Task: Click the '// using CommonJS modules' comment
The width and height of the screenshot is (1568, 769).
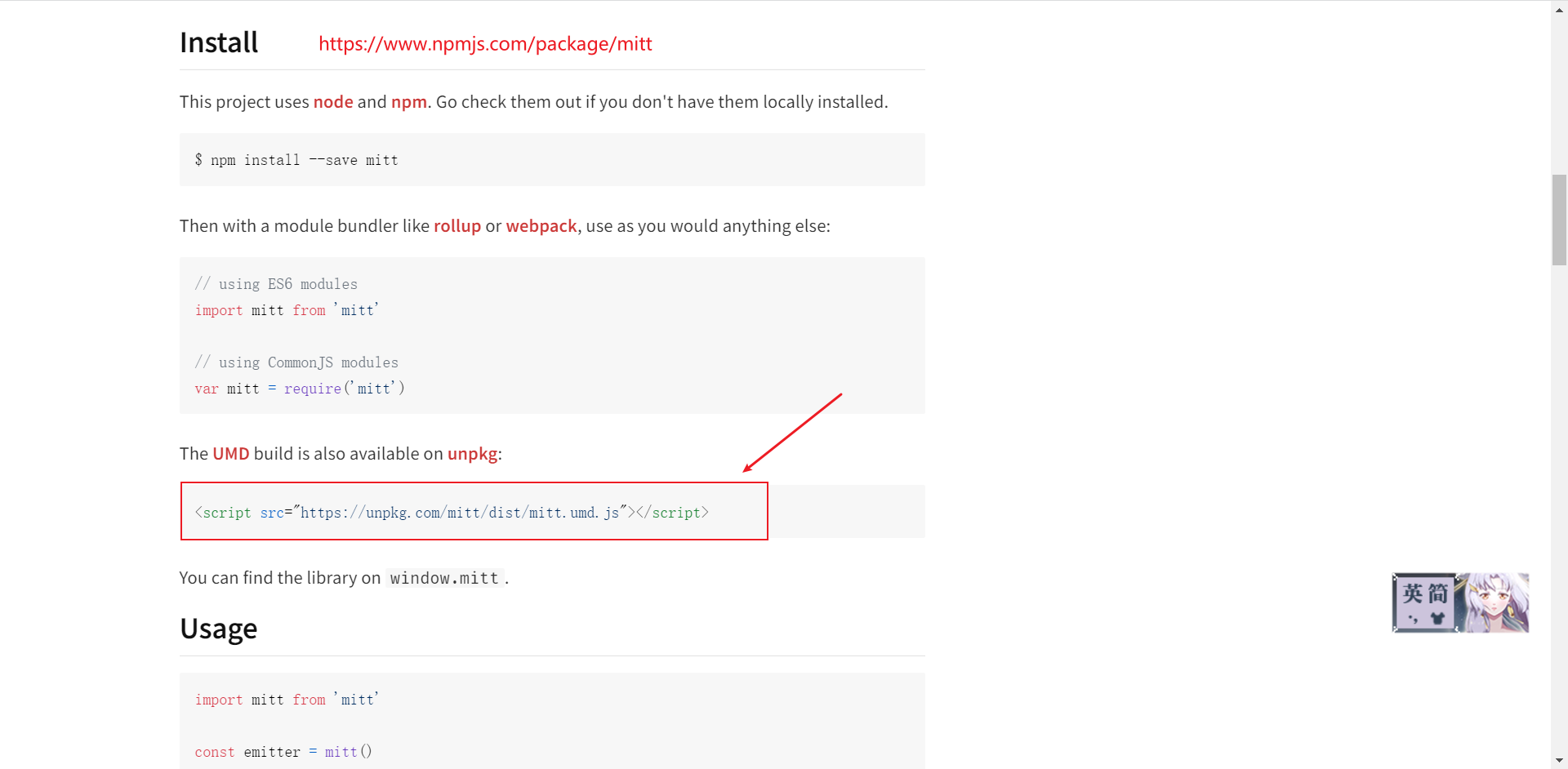Action: [296, 362]
